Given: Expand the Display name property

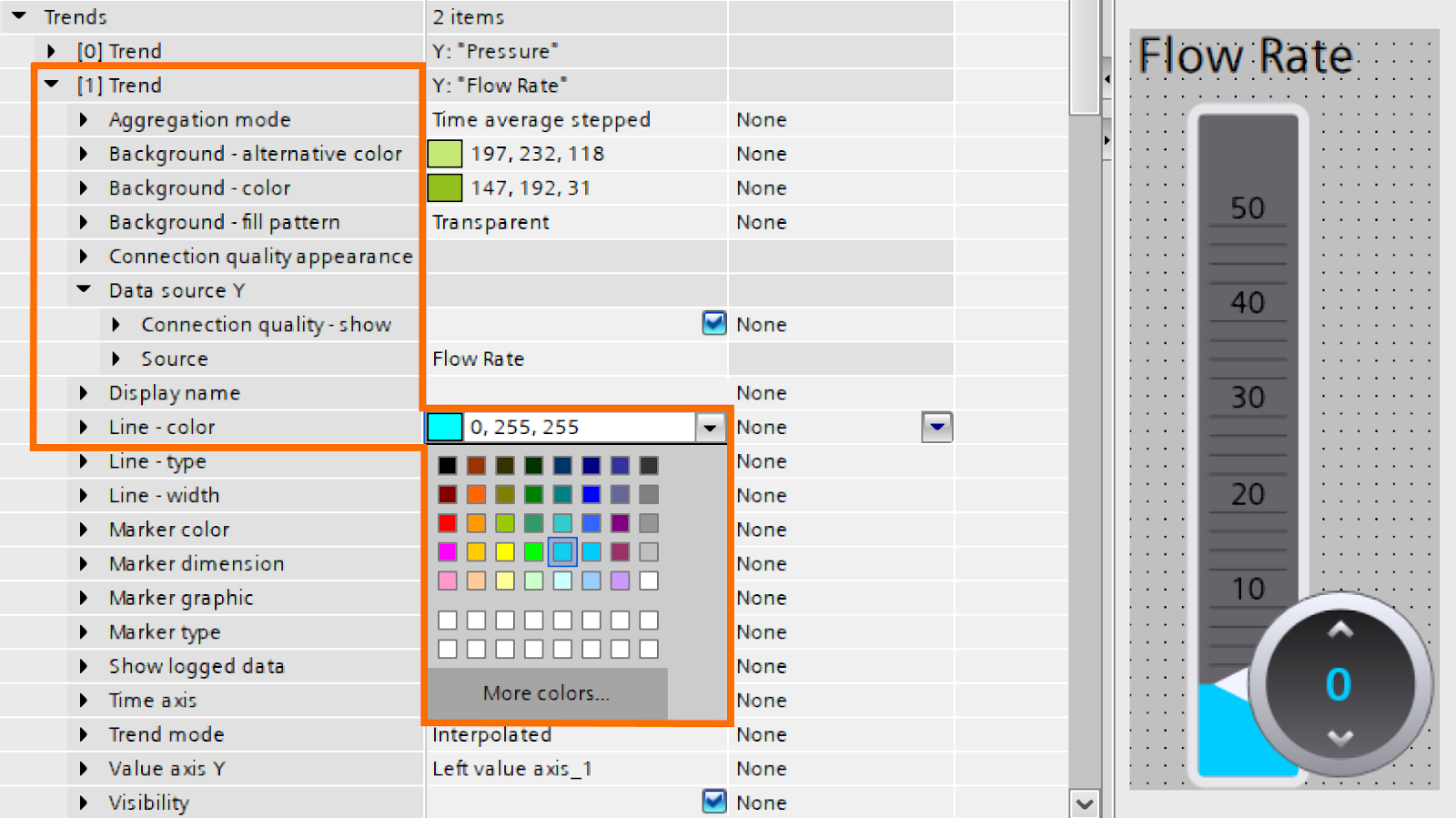Looking at the screenshot, I should 84,392.
